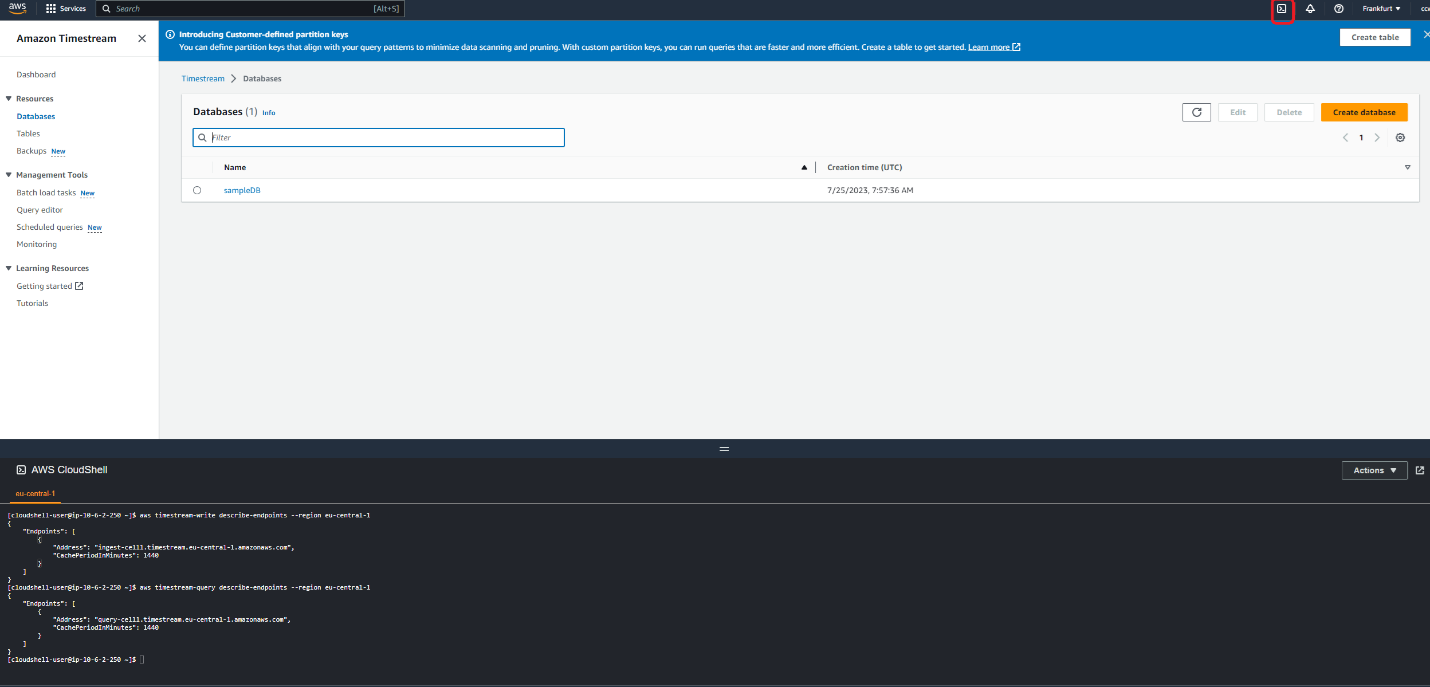Focus the Filter databases input
The height and width of the screenshot is (687, 1430).
point(379,137)
